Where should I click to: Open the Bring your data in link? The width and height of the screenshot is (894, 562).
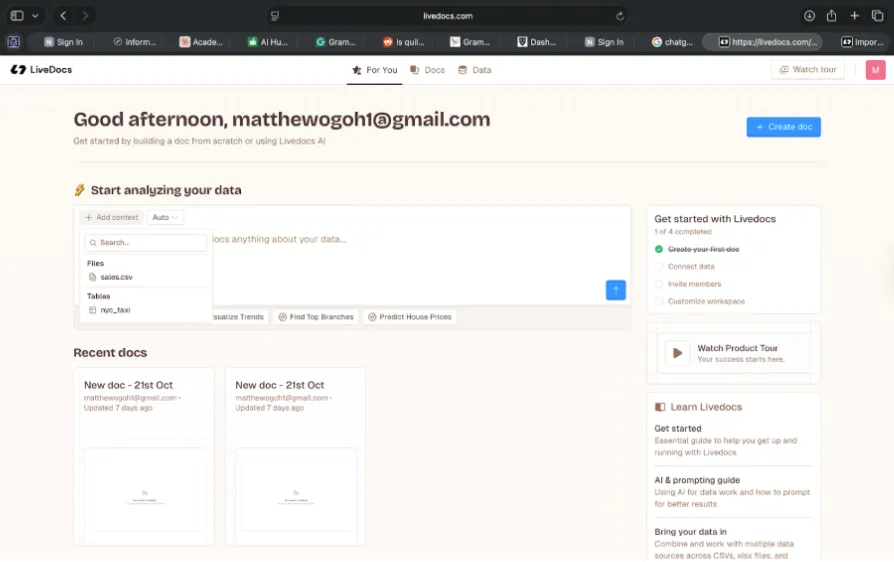pos(690,532)
